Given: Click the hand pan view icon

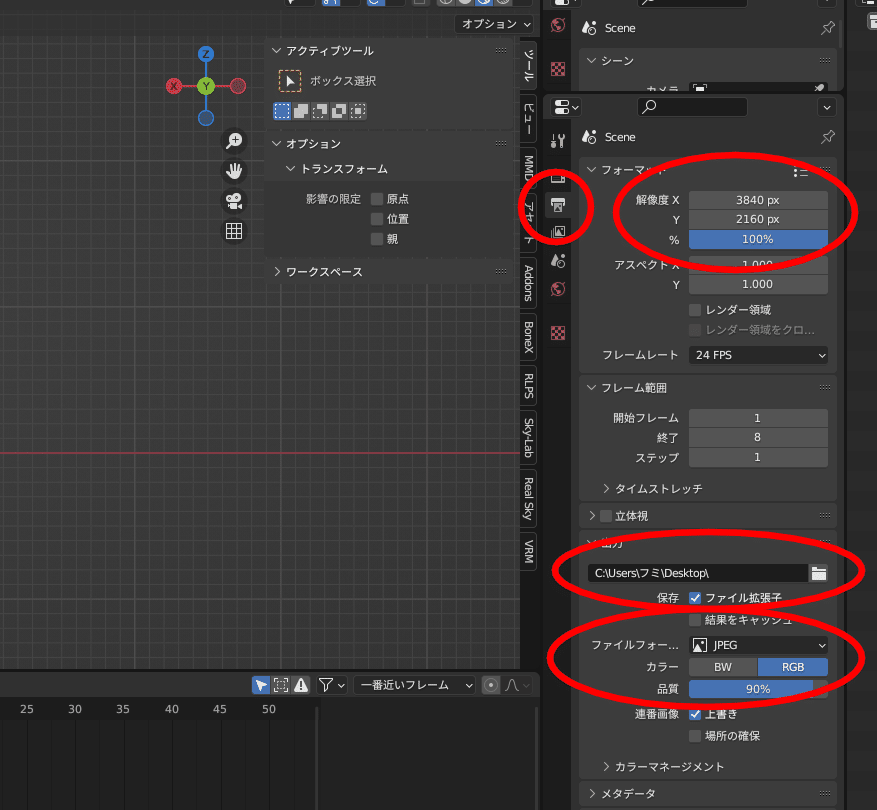Looking at the screenshot, I should 234,171.
